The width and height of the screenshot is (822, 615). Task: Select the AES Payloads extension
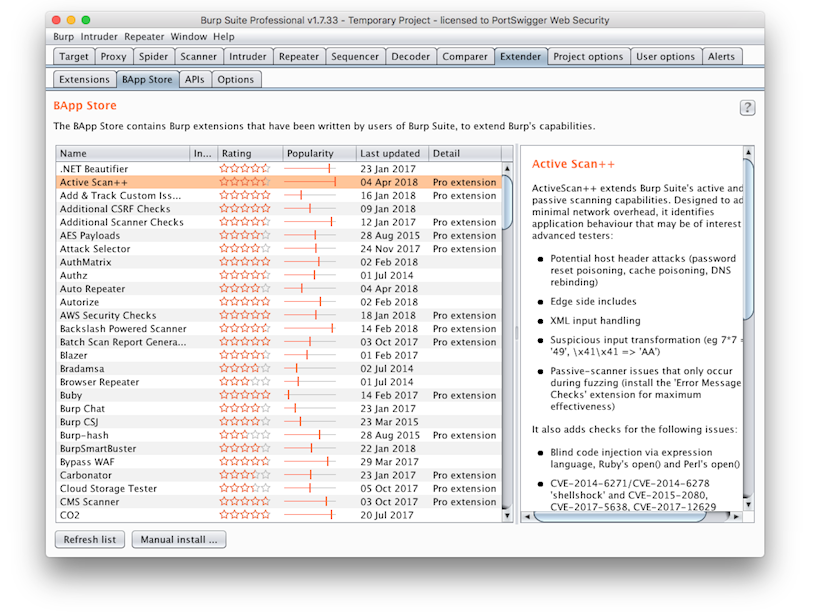tap(279, 235)
